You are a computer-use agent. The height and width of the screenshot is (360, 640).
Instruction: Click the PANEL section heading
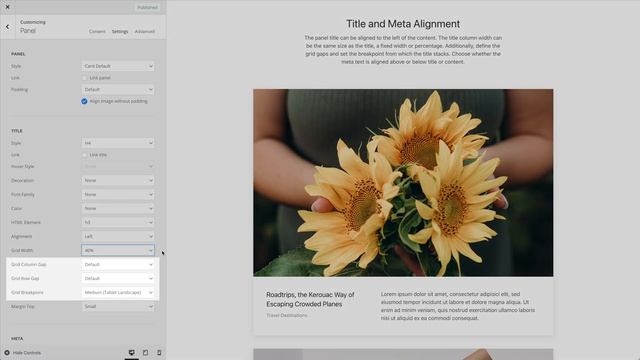click(x=18, y=54)
